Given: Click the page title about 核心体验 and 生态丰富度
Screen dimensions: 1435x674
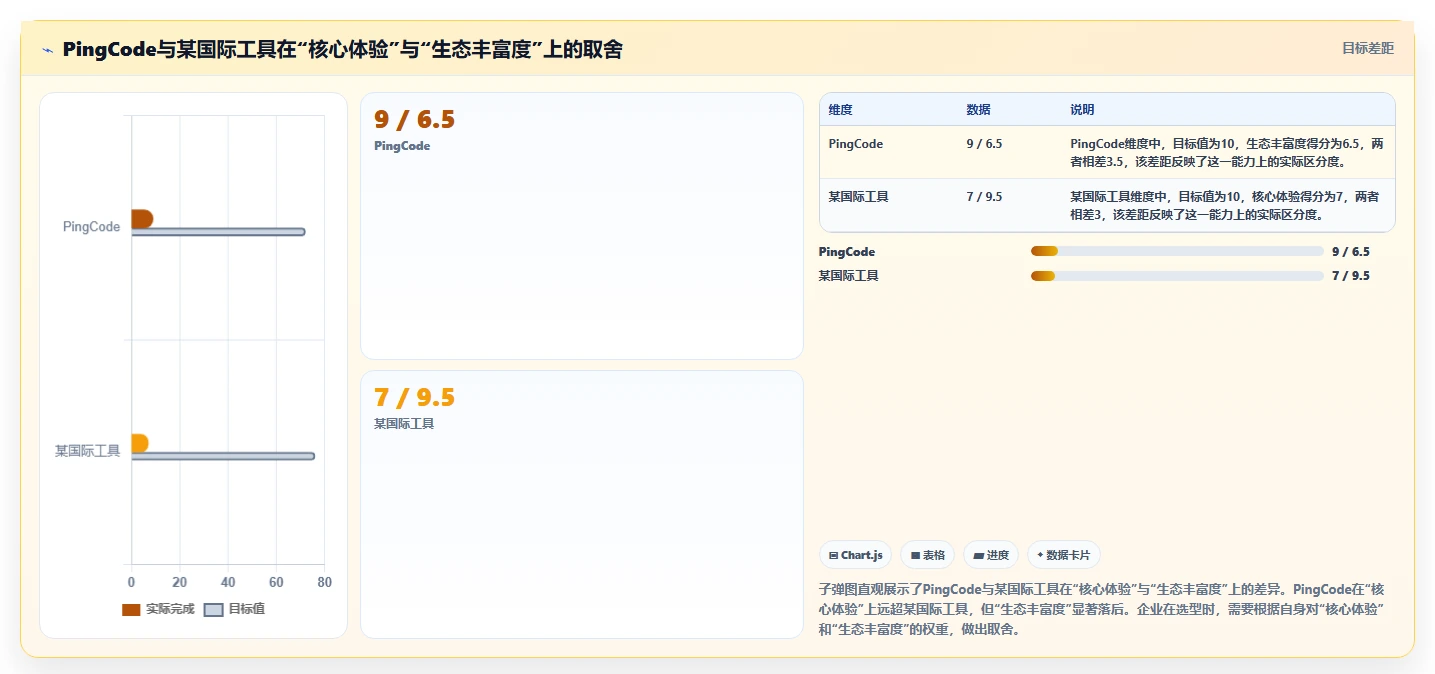Looking at the screenshot, I should 342,49.
